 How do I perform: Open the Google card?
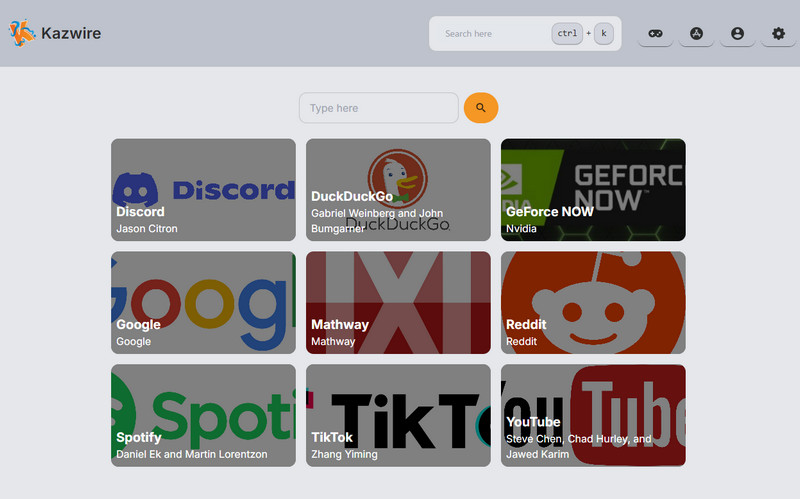(204, 303)
